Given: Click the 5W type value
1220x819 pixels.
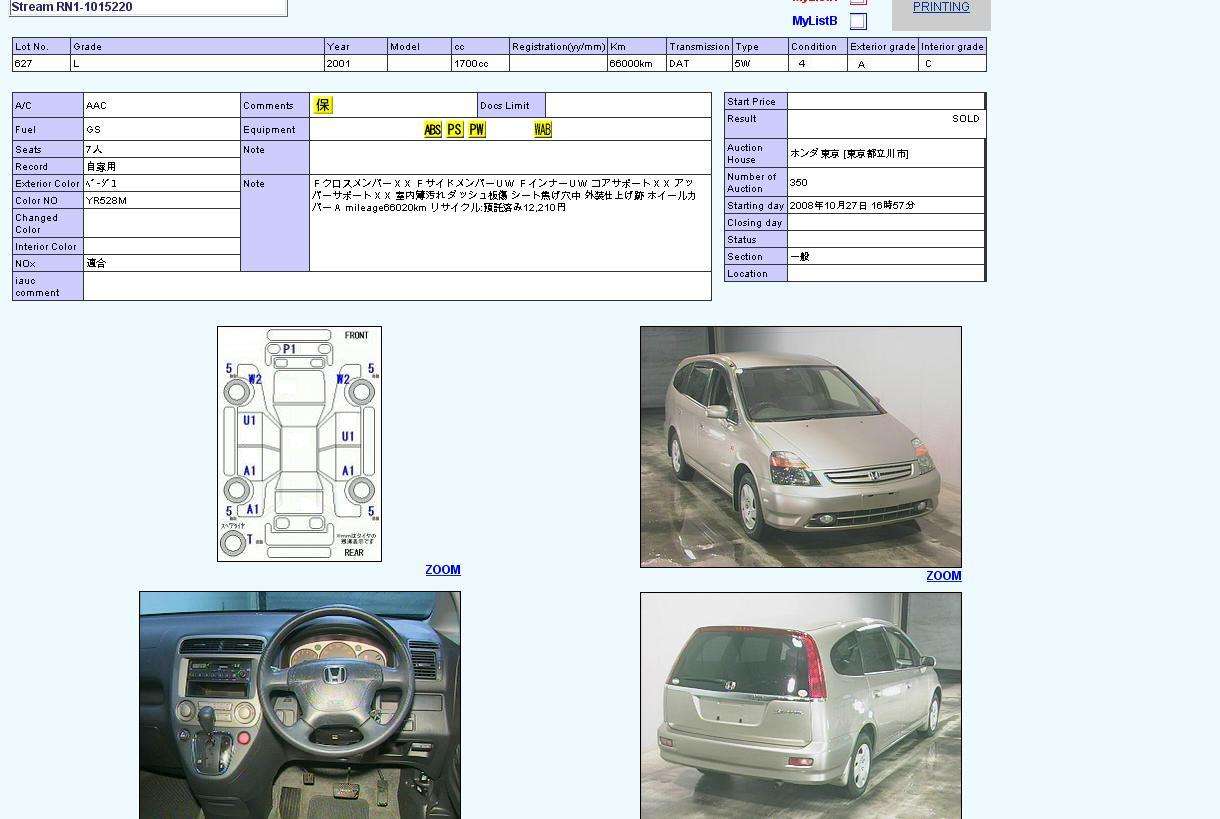Looking at the screenshot, I should [742, 63].
